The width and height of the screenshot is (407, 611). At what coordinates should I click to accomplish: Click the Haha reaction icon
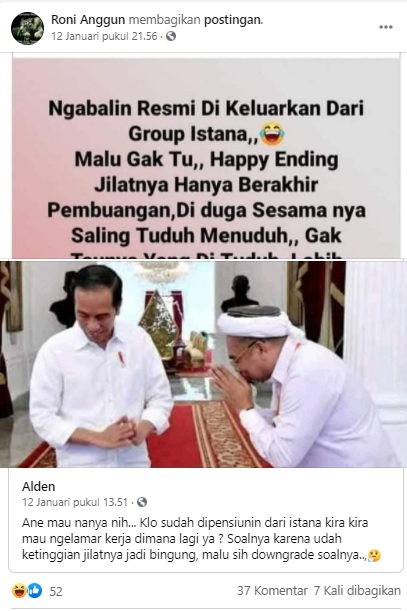[19, 591]
